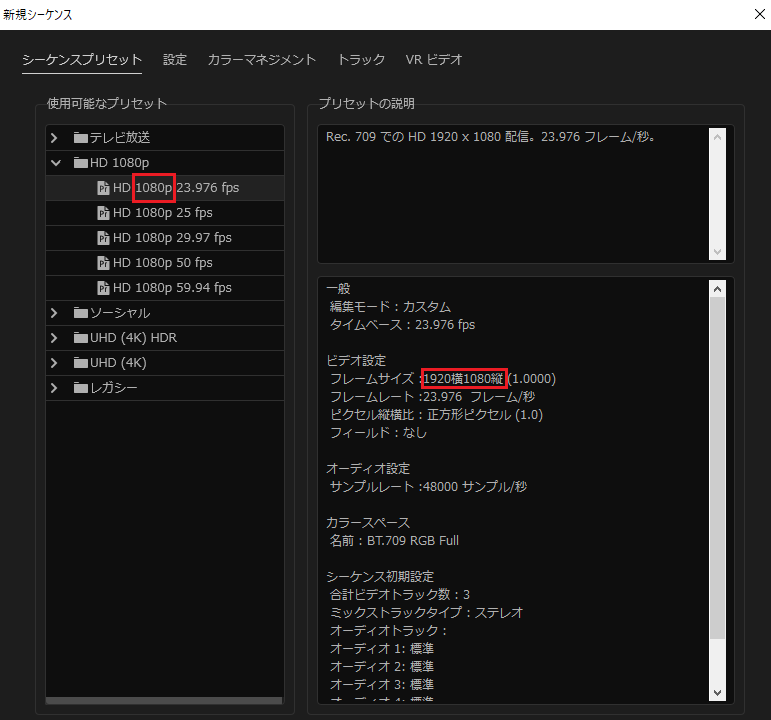Viewport: 771px width, 720px height.
Task: Click the 'サンプルレート :48000 サンプル/秒' line
Action: 428,487
